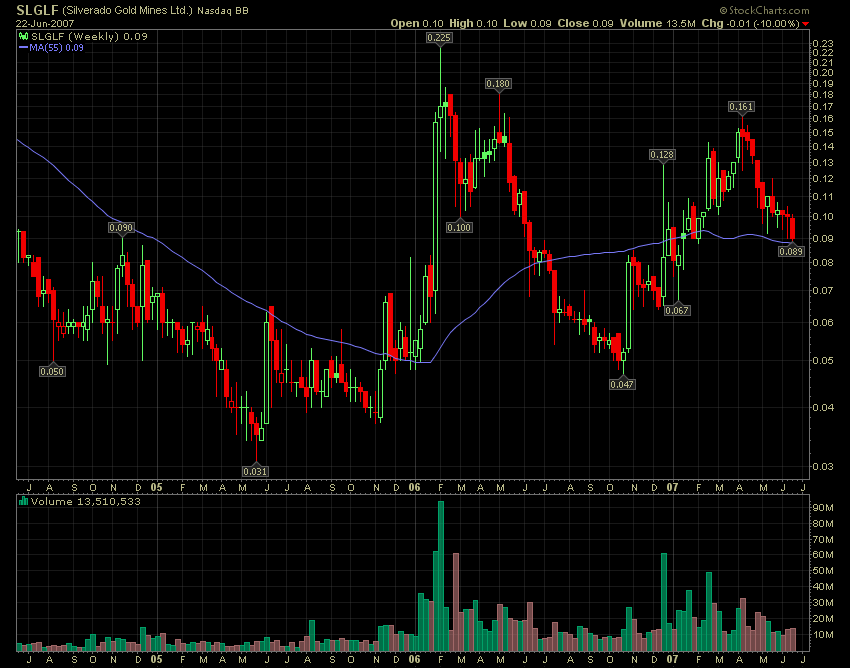Click the 0.128 price peak label

[x=662, y=155]
